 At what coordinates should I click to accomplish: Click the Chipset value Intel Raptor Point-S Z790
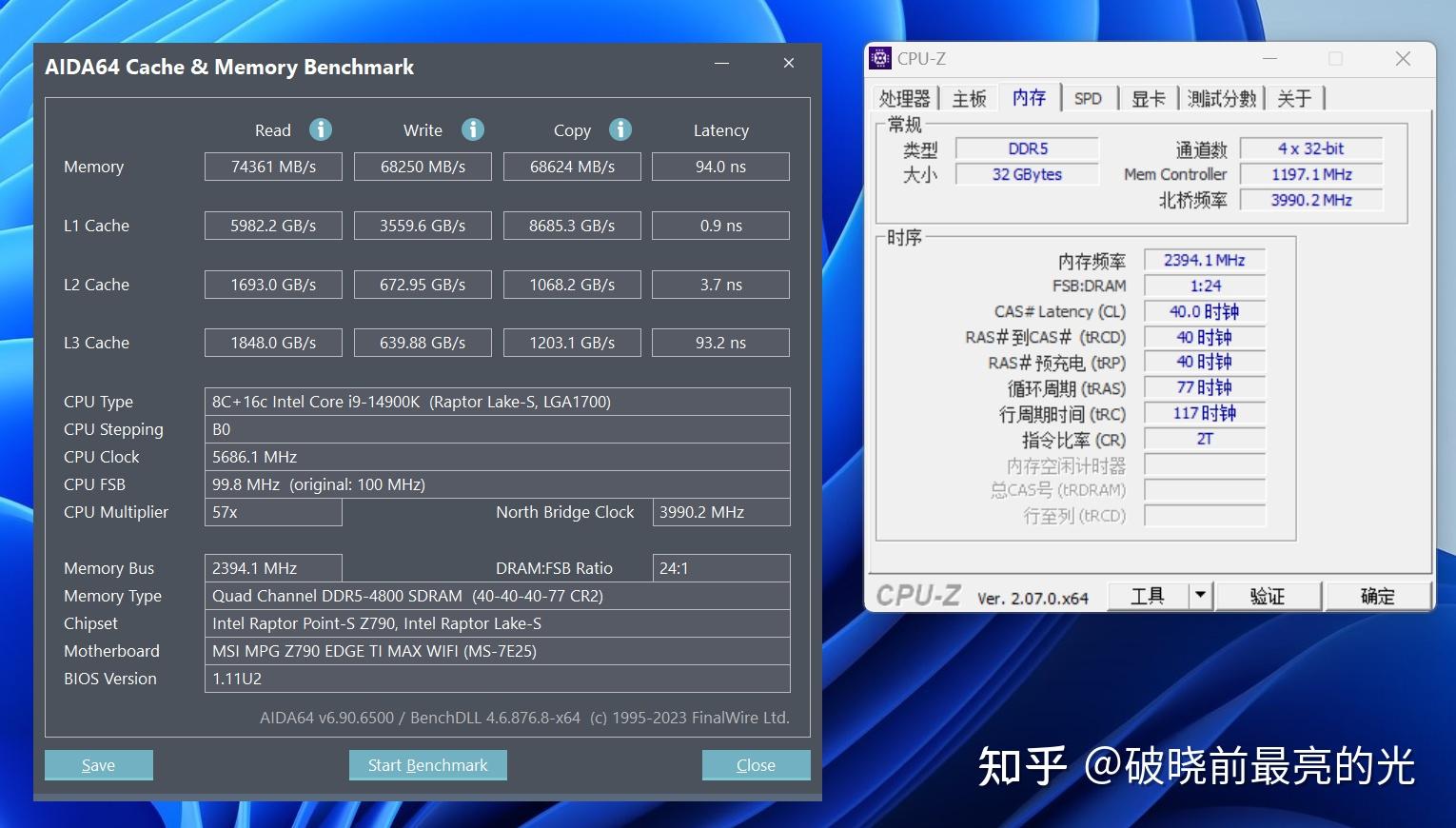click(498, 623)
